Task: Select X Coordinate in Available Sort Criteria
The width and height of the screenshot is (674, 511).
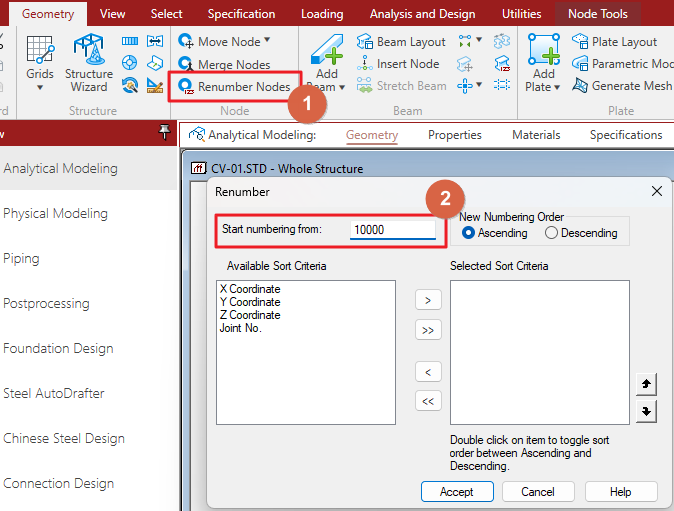Action: point(249,289)
